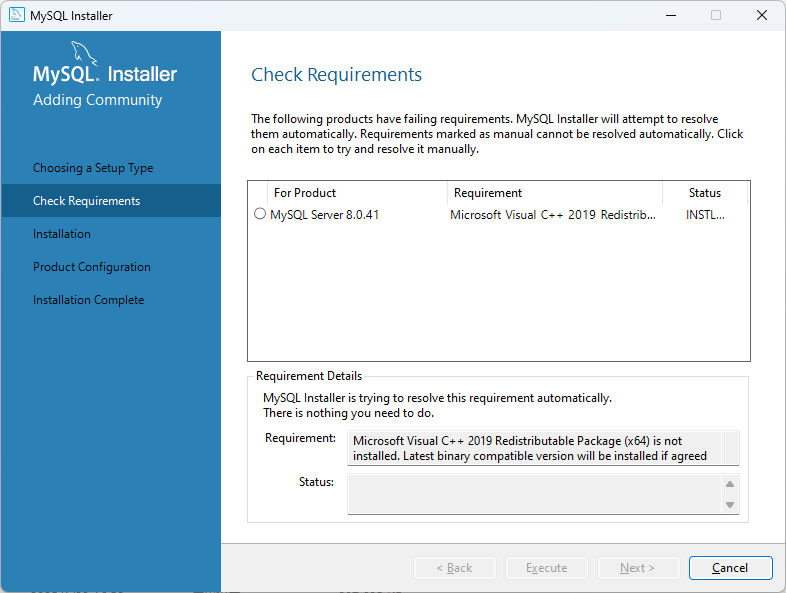Click the Status box scroll up arrow
Viewport: 786px width, 593px height.
coord(730,484)
